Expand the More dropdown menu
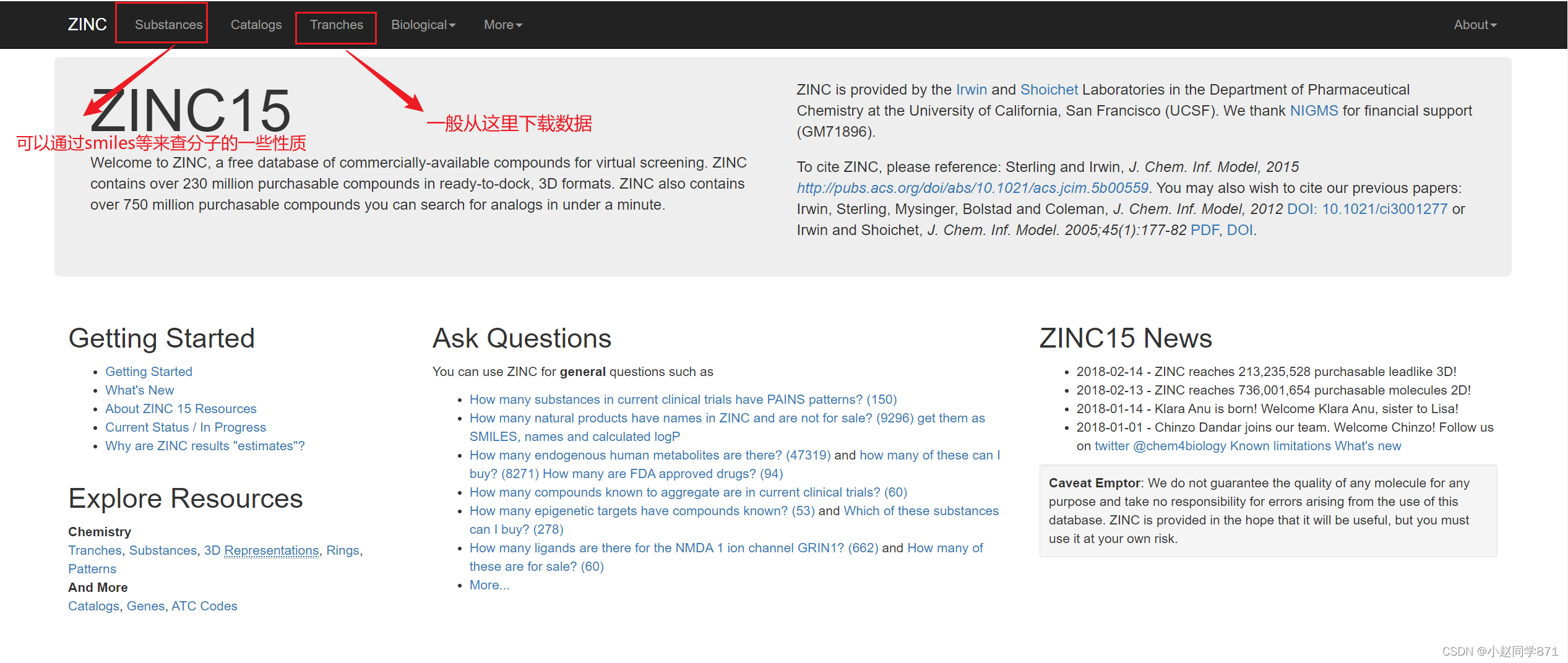Screen dimensions: 1568x663 (x=503, y=25)
